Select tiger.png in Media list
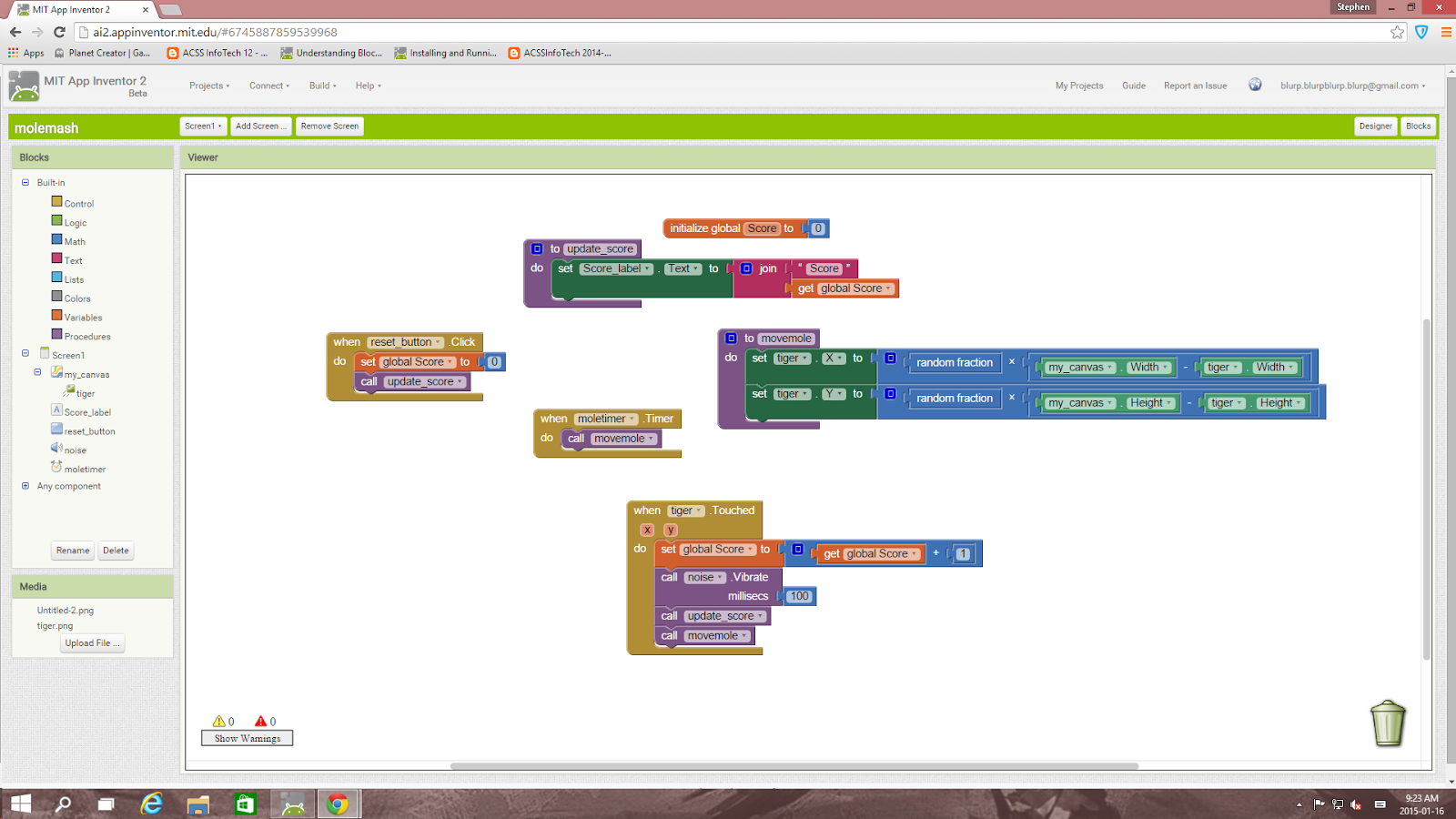 (x=55, y=626)
